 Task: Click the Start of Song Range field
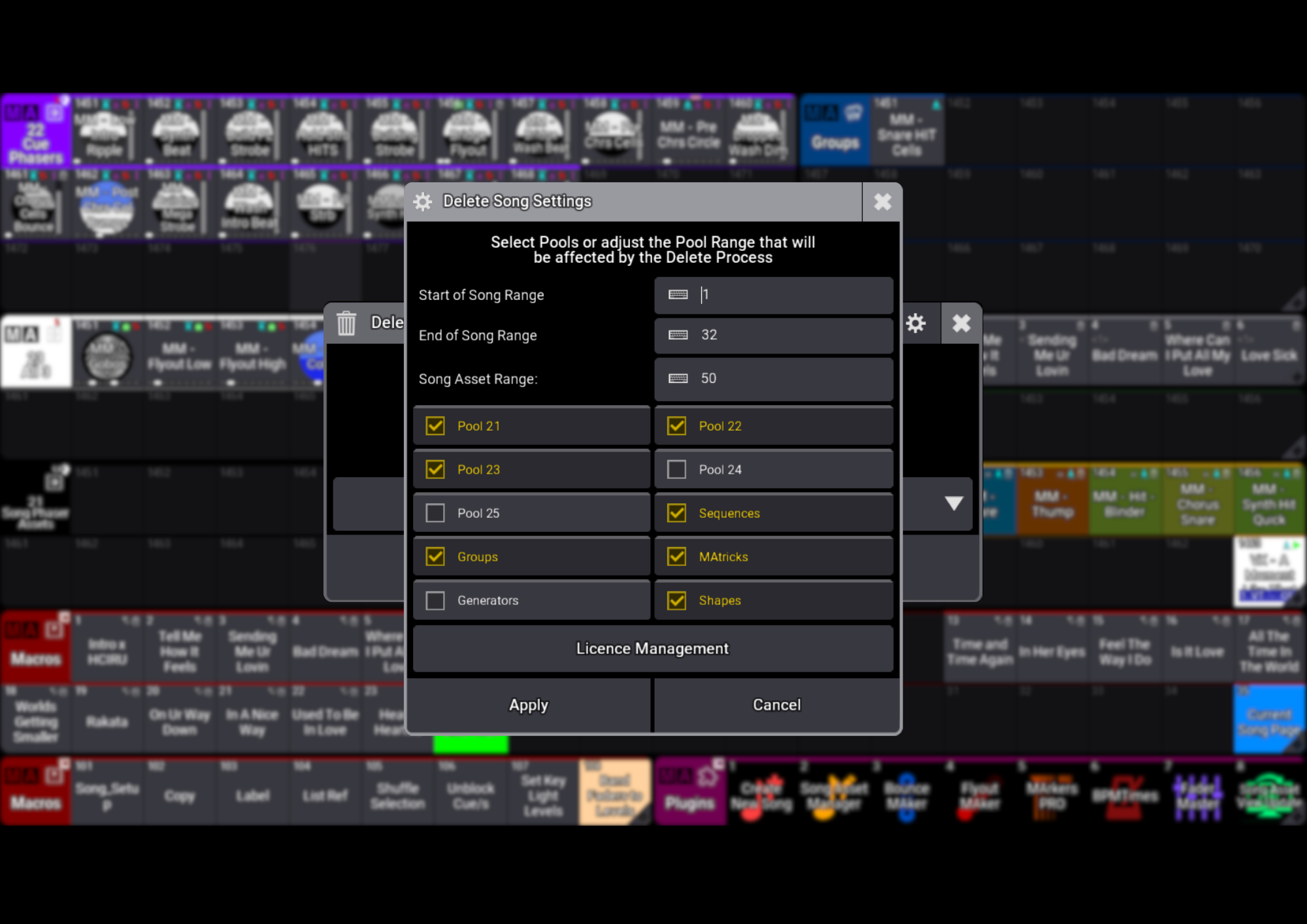coord(774,295)
